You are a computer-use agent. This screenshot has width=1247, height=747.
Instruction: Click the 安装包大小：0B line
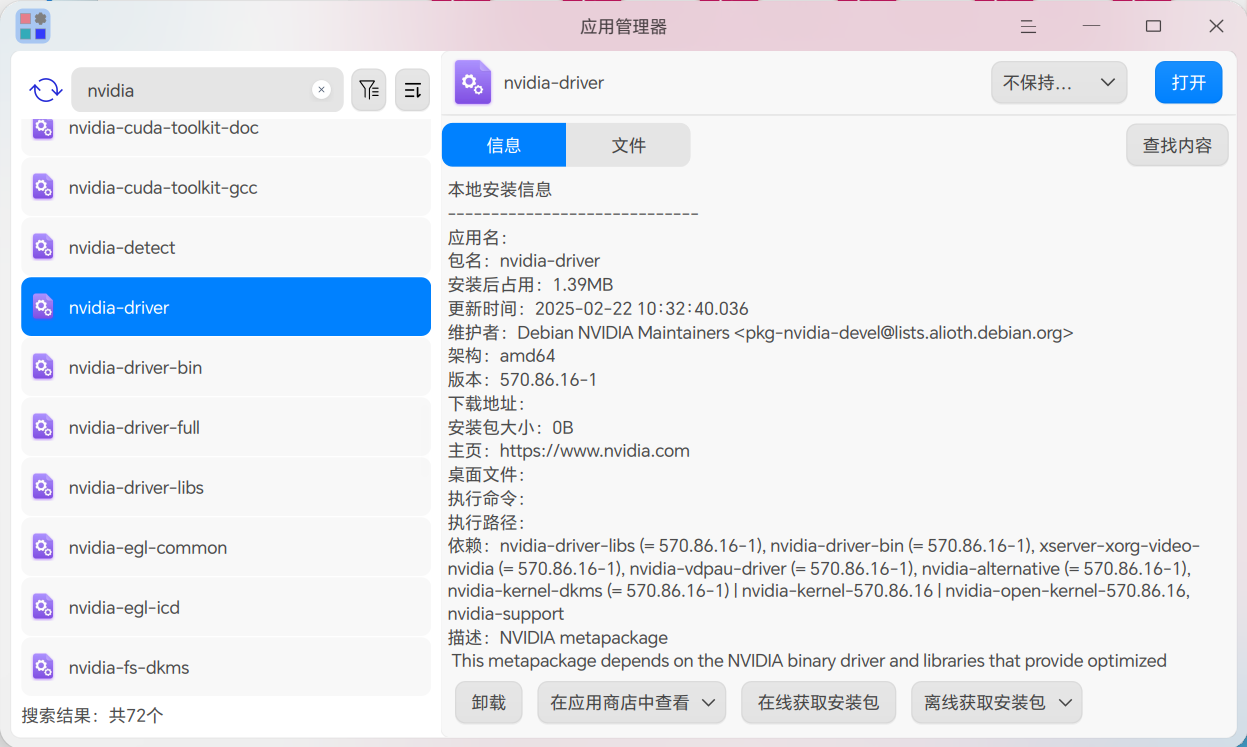(511, 428)
